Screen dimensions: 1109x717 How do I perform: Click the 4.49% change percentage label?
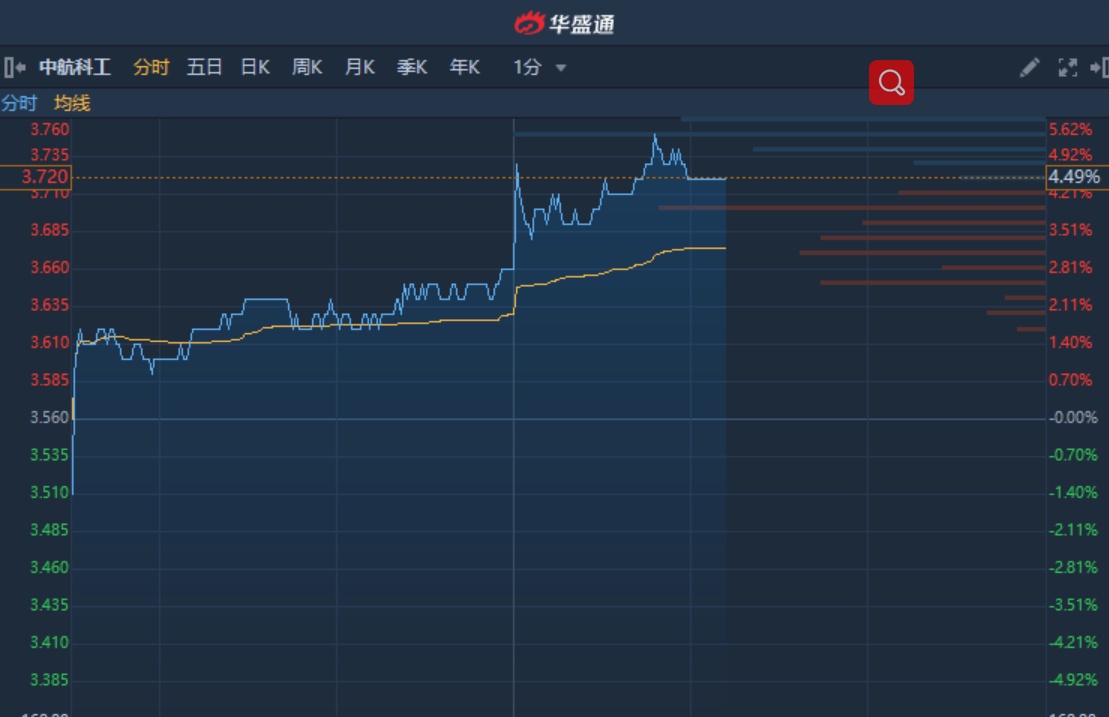[1075, 177]
